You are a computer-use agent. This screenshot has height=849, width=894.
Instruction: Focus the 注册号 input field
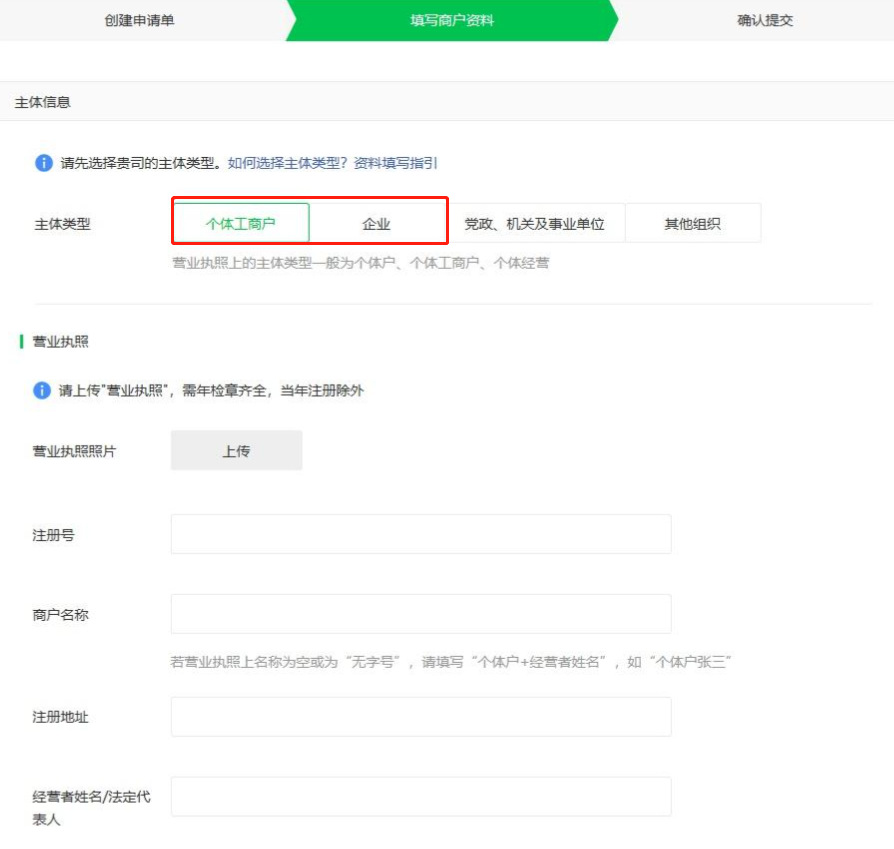point(421,534)
